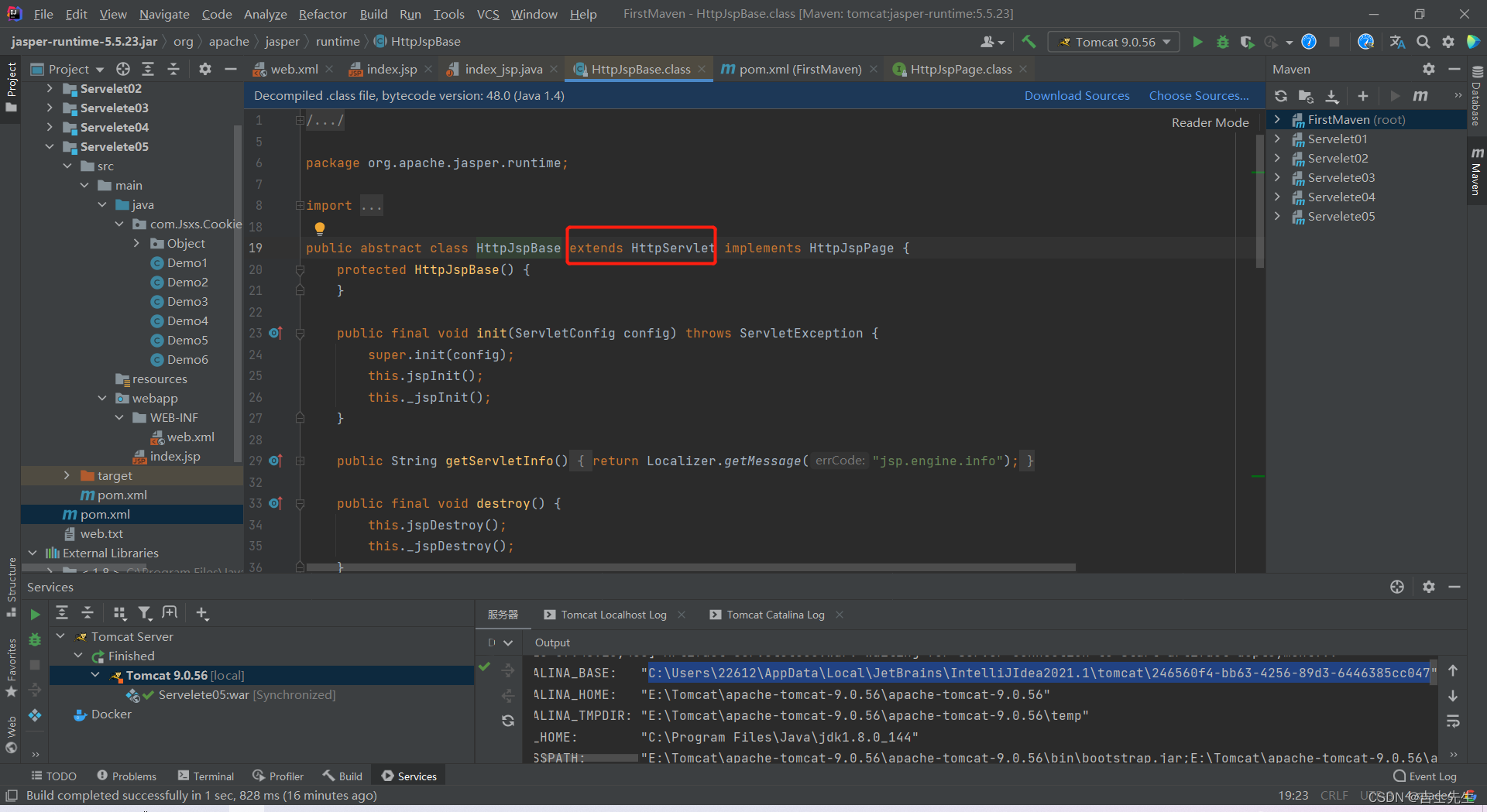Click the Download Sources link

pyautogui.click(x=1077, y=95)
